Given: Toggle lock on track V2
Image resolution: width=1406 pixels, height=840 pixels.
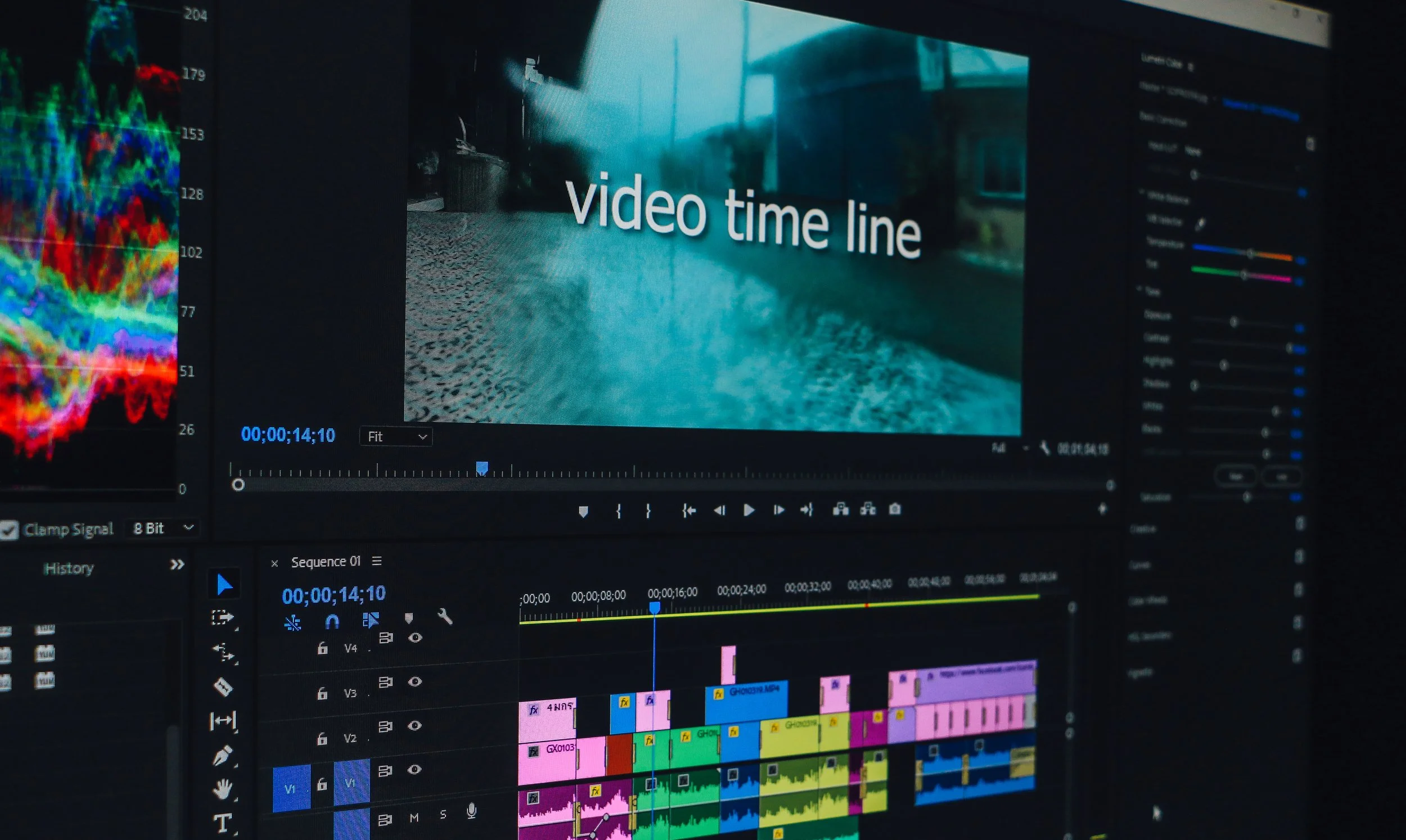Looking at the screenshot, I should pyautogui.click(x=322, y=738).
